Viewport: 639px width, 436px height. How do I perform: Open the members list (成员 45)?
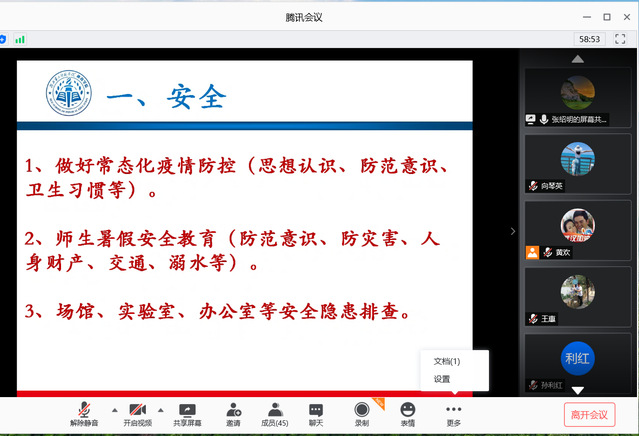[274, 414]
